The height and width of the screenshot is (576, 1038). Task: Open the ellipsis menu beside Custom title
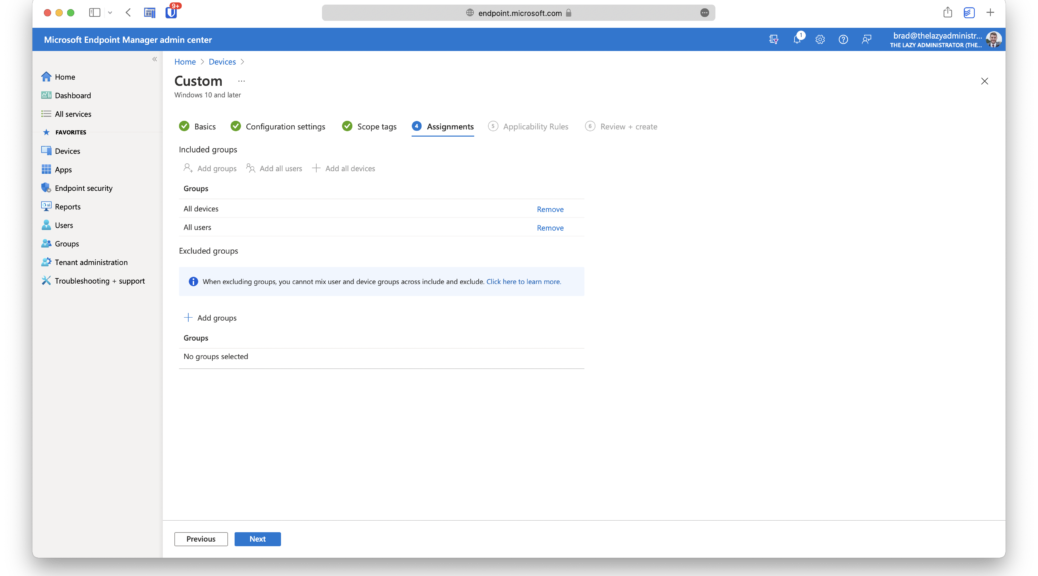tap(242, 81)
